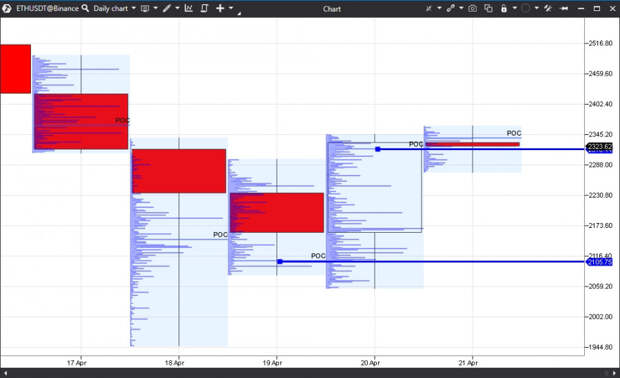Toggle the crossed tools settings icon
The image size is (620, 378).
tap(548, 8)
